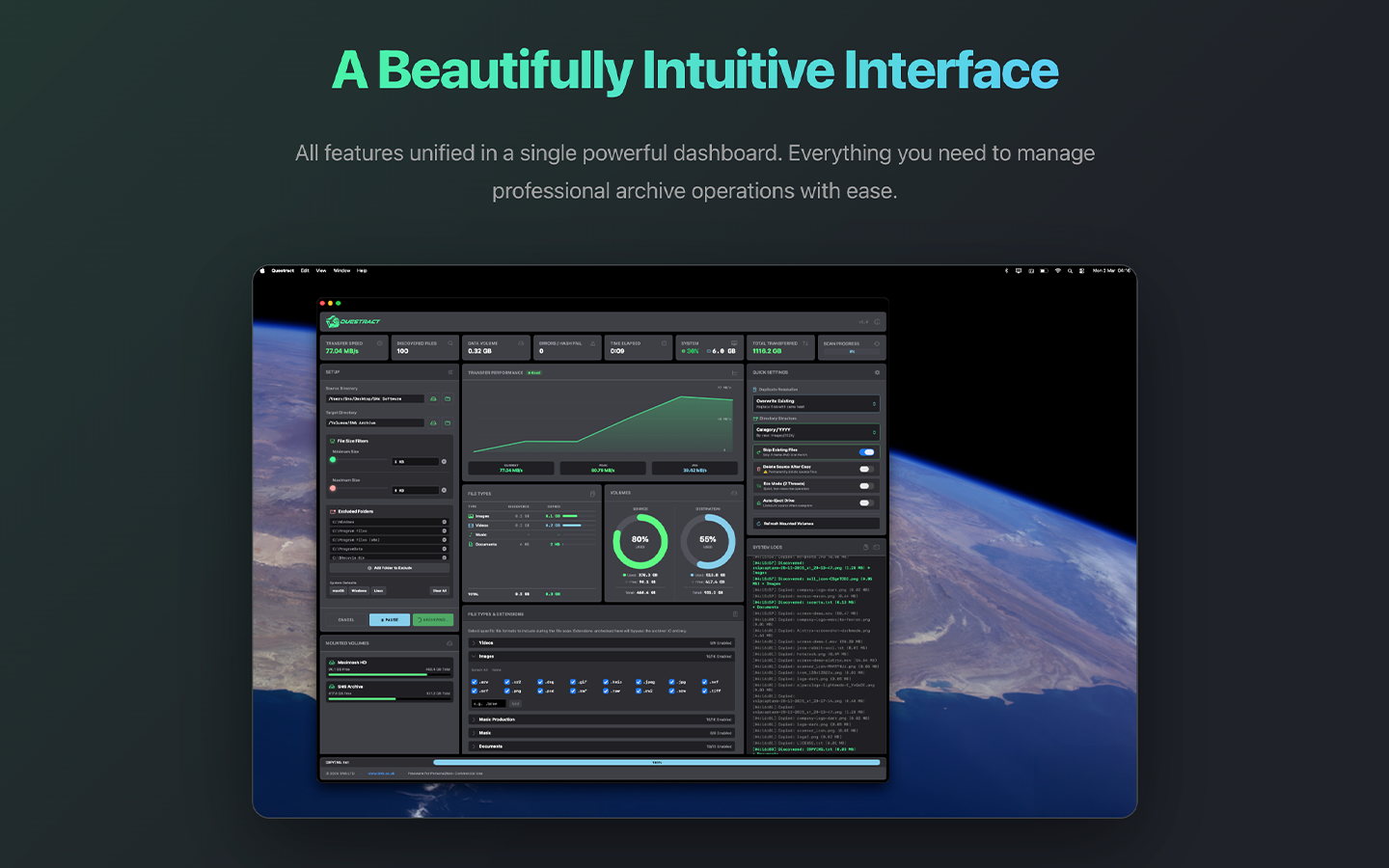
Task: Click the Errors / Hash Fail icon
Action: point(592,343)
